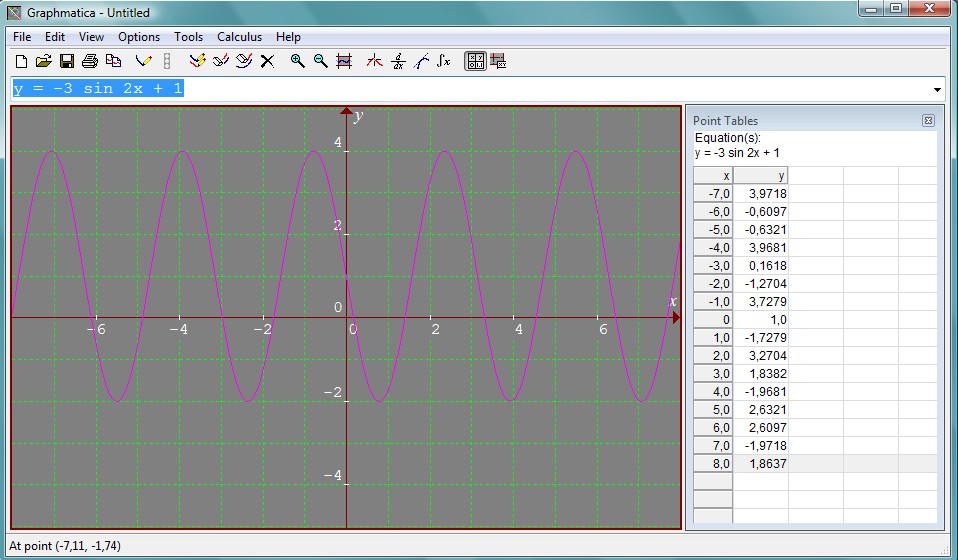Zoom in with the plus magnifier icon
This screenshot has height=560, width=958.
coord(297,61)
